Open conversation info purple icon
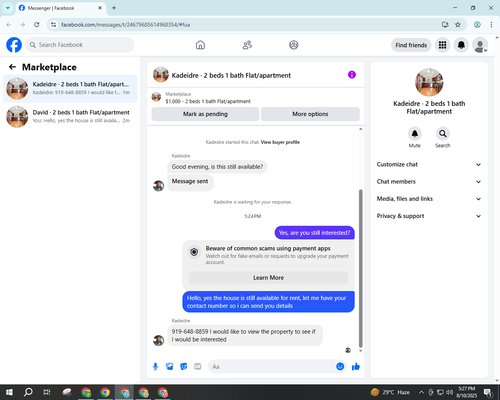 pos(352,75)
